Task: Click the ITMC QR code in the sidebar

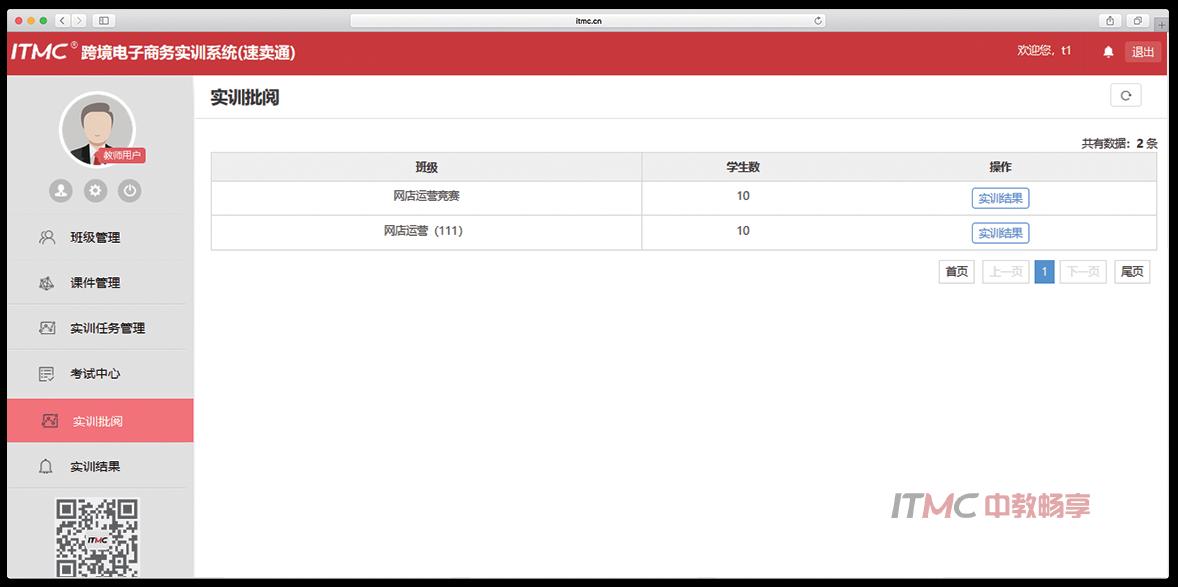Action: (95, 536)
